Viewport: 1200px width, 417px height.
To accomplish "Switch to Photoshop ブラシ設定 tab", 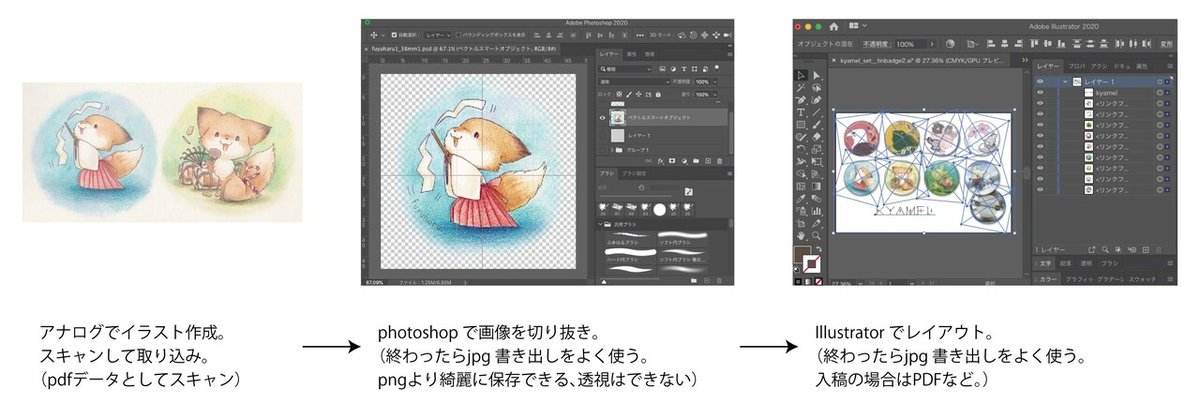I will click(634, 173).
